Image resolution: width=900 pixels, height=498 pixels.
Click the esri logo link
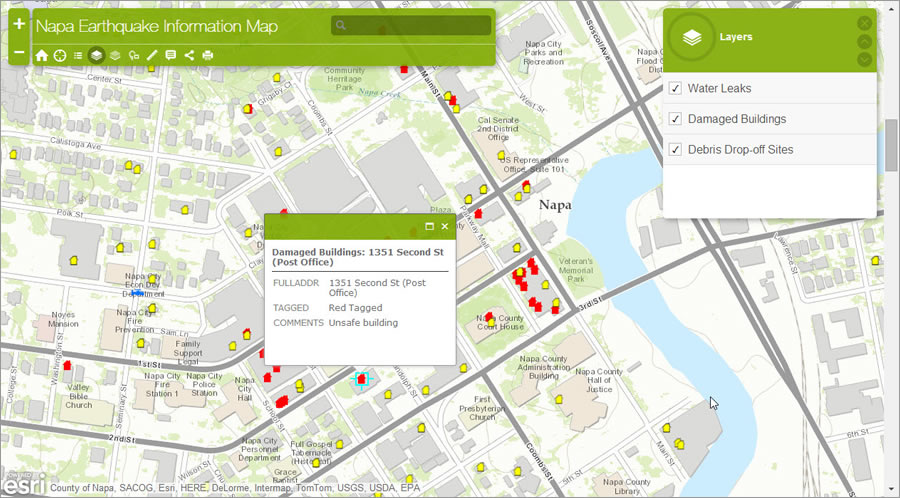23,485
